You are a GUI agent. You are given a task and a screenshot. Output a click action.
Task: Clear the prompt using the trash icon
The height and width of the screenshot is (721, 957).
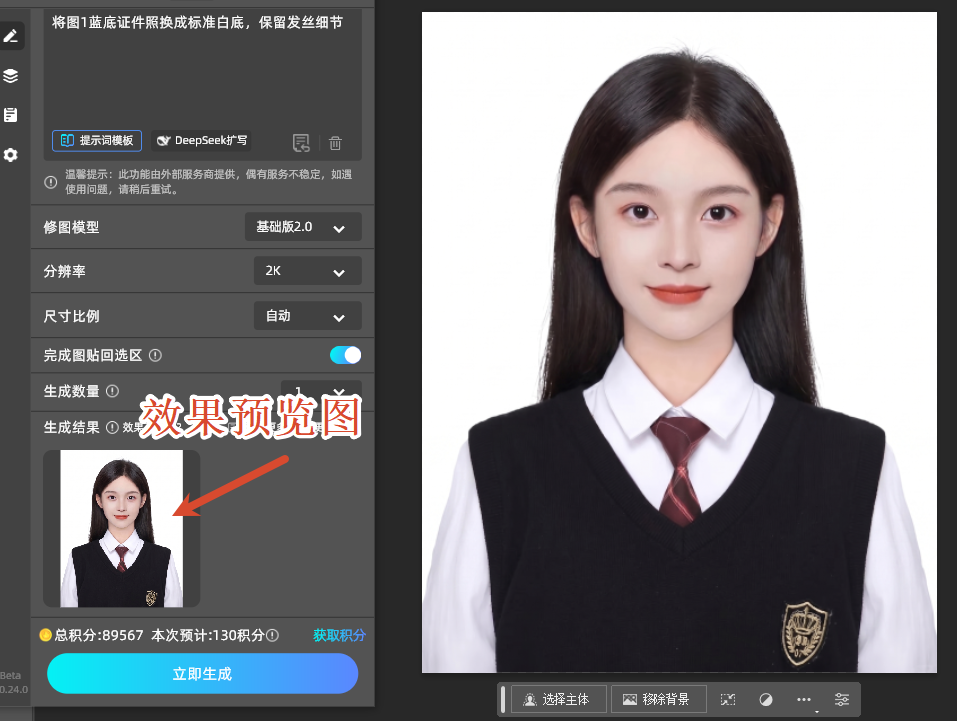click(x=334, y=141)
